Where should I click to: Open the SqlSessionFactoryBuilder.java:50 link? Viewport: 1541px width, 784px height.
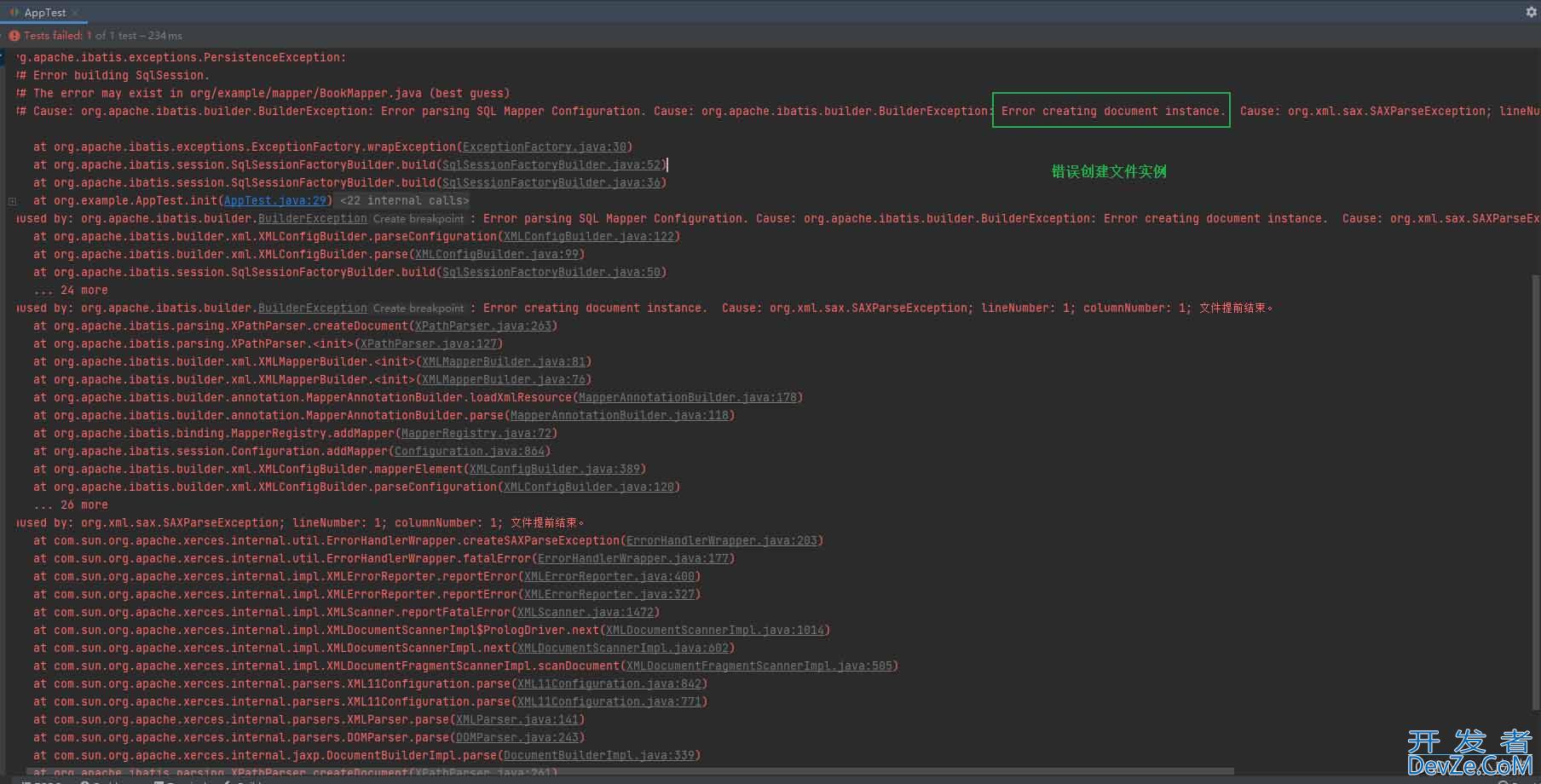tap(551, 273)
